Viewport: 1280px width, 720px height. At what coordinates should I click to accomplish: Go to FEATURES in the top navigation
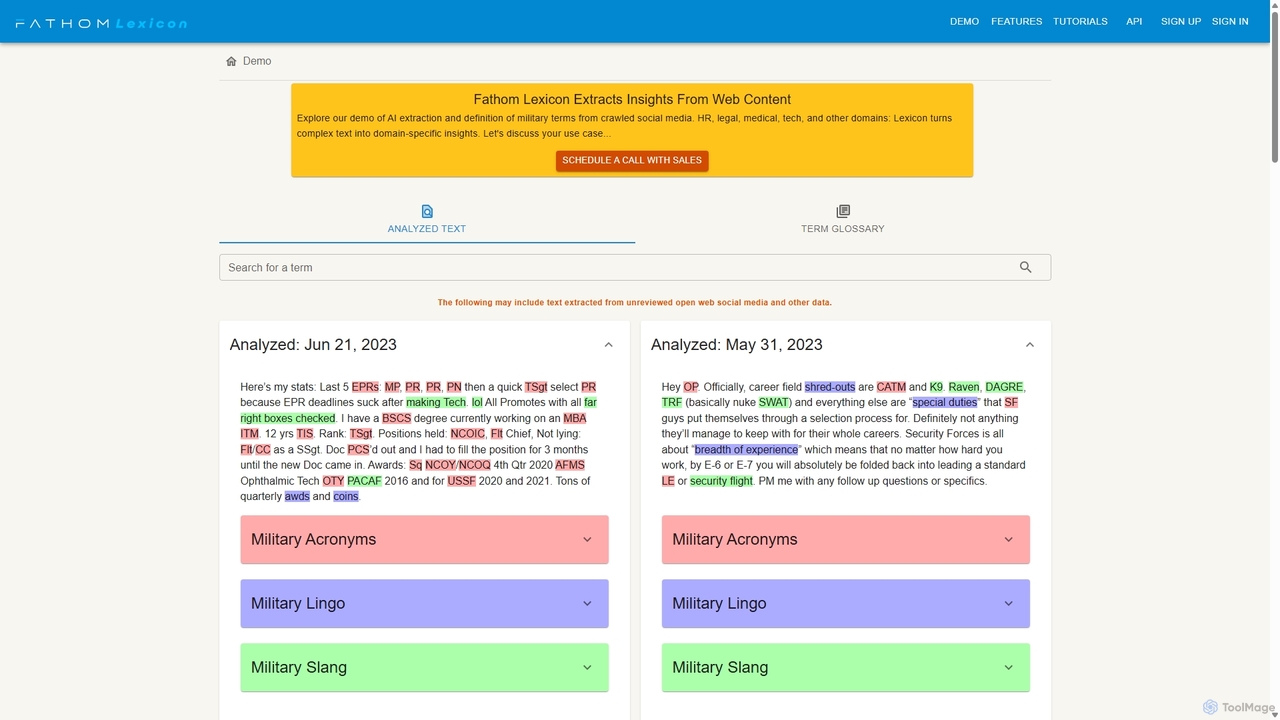click(x=1016, y=21)
